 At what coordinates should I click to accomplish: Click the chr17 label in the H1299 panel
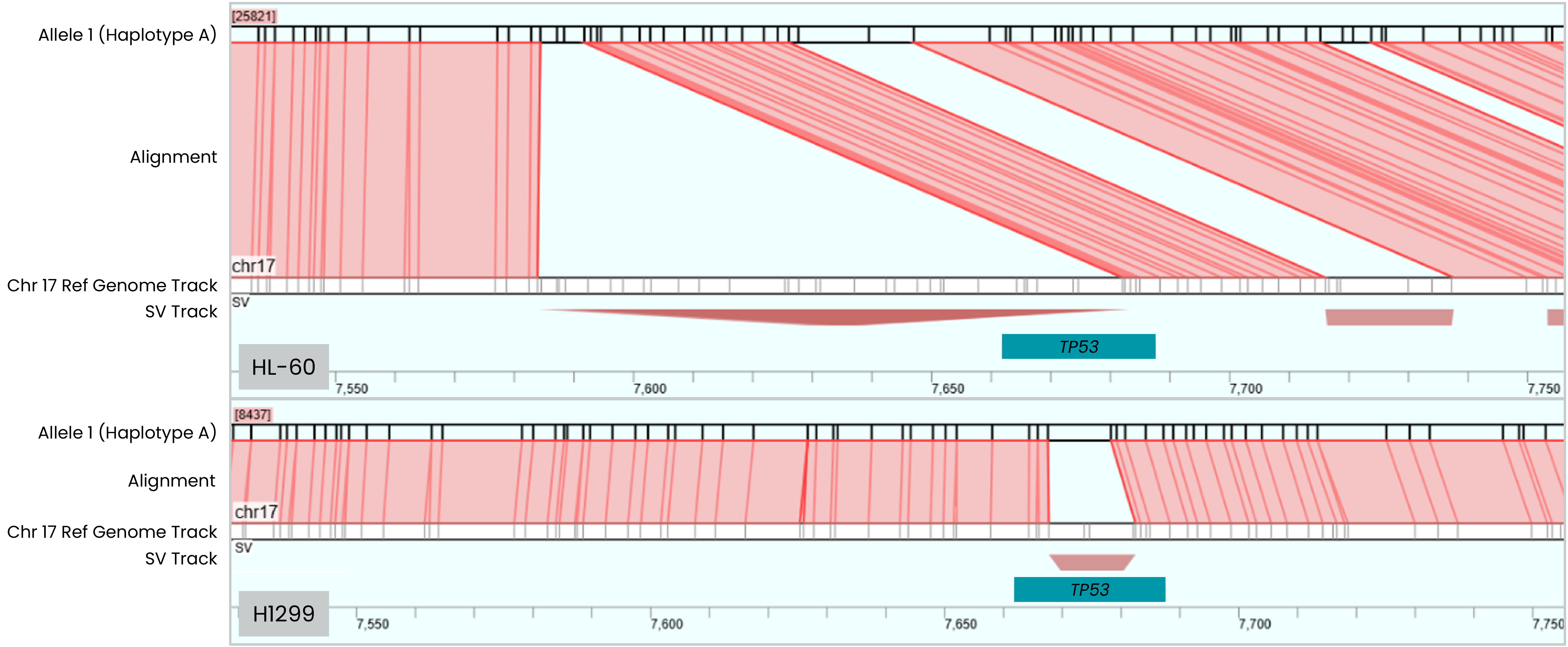(x=256, y=512)
